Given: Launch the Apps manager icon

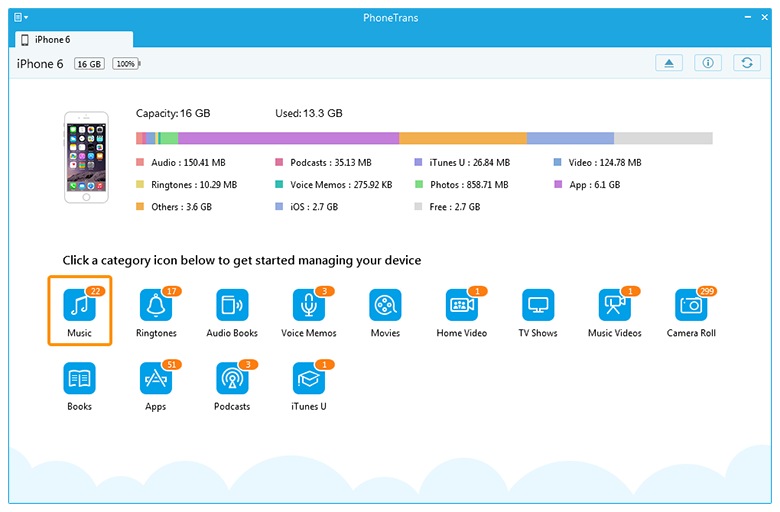Looking at the screenshot, I should (156, 379).
